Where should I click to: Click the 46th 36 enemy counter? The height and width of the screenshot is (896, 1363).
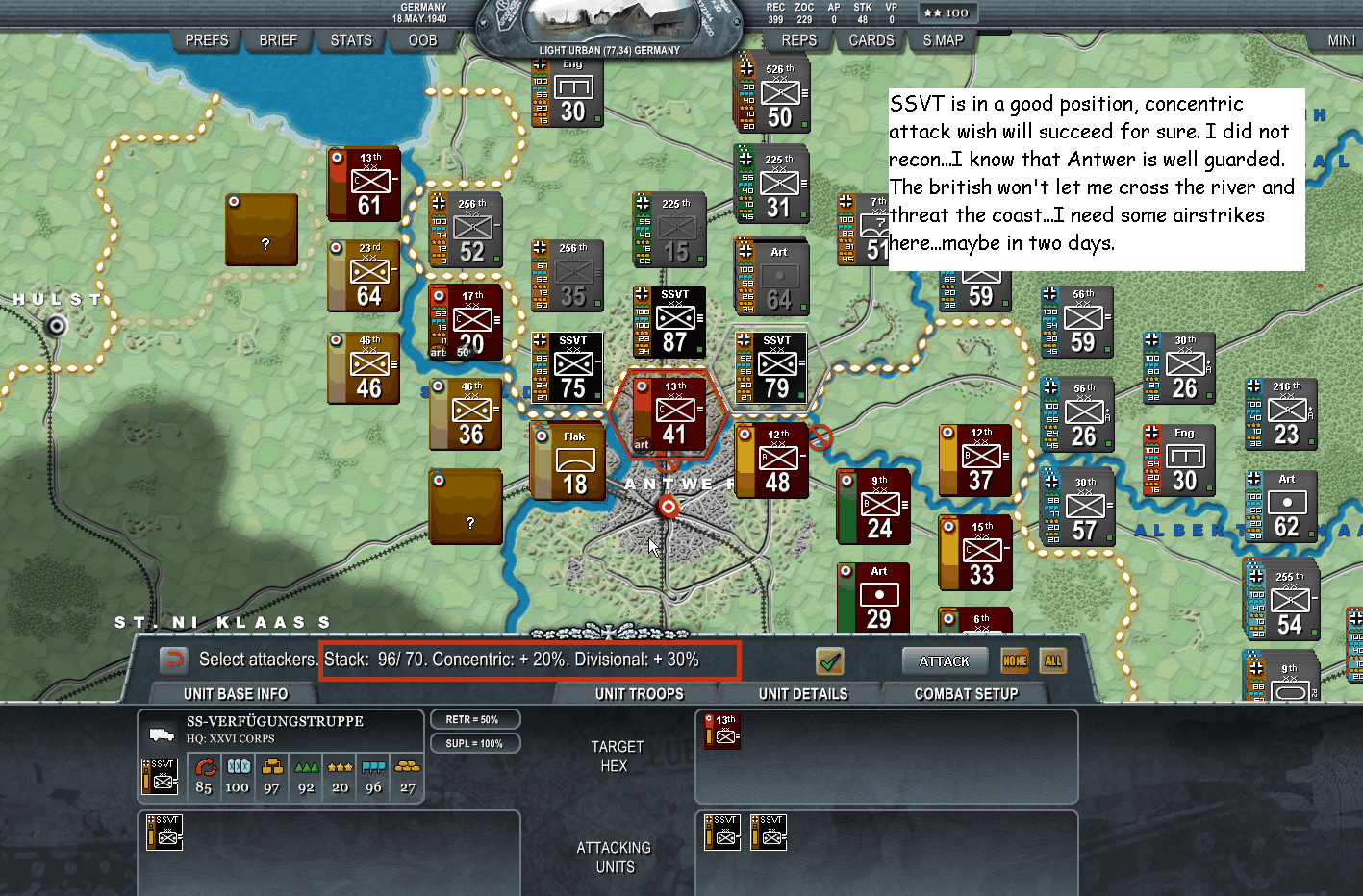point(466,414)
